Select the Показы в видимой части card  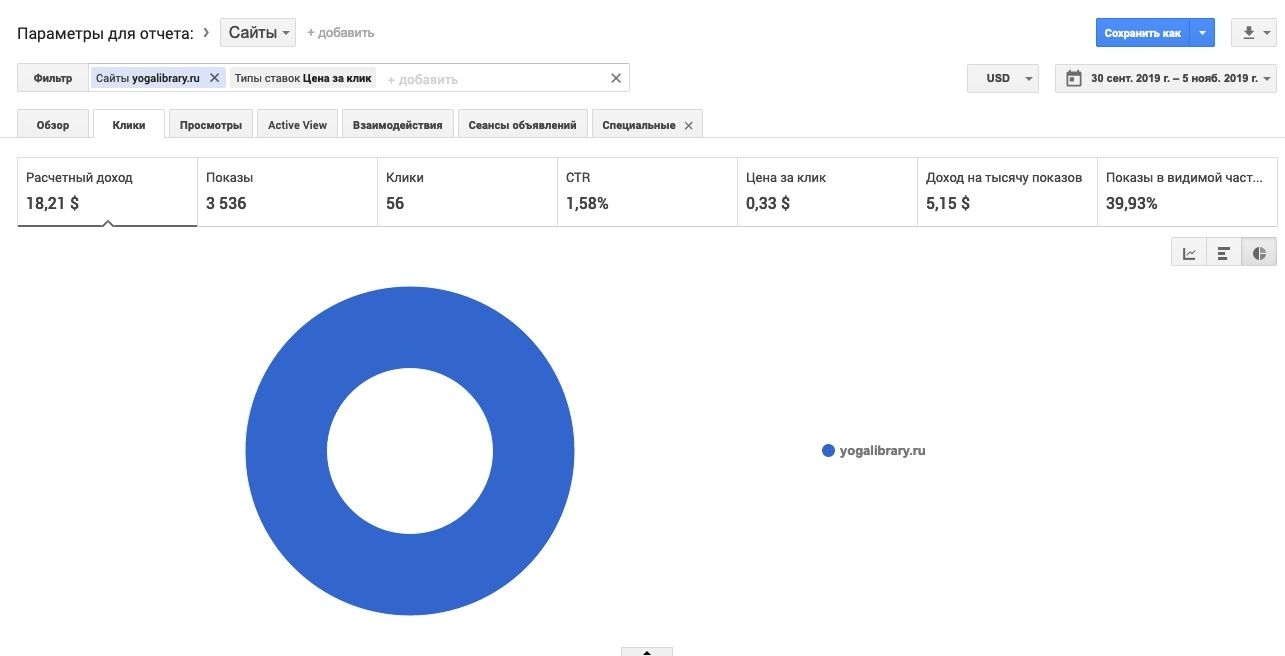coord(1187,191)
